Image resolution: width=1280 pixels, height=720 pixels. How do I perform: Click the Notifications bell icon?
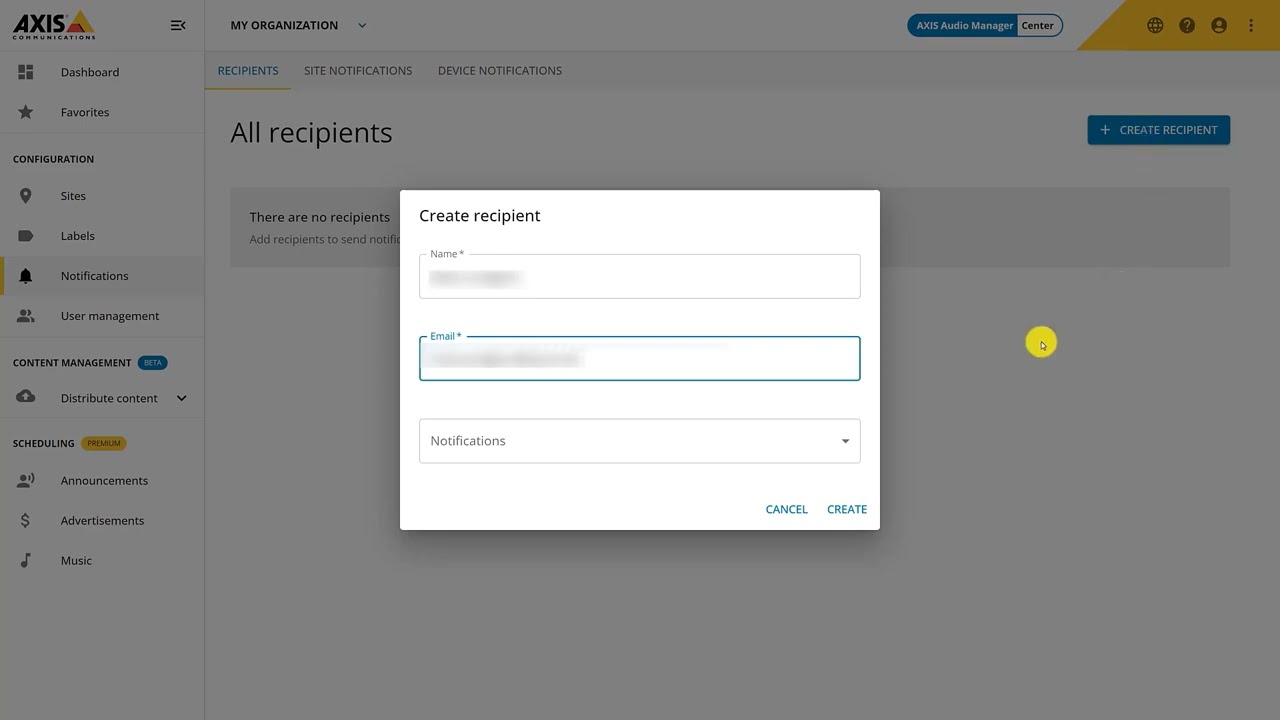[26, 276]
